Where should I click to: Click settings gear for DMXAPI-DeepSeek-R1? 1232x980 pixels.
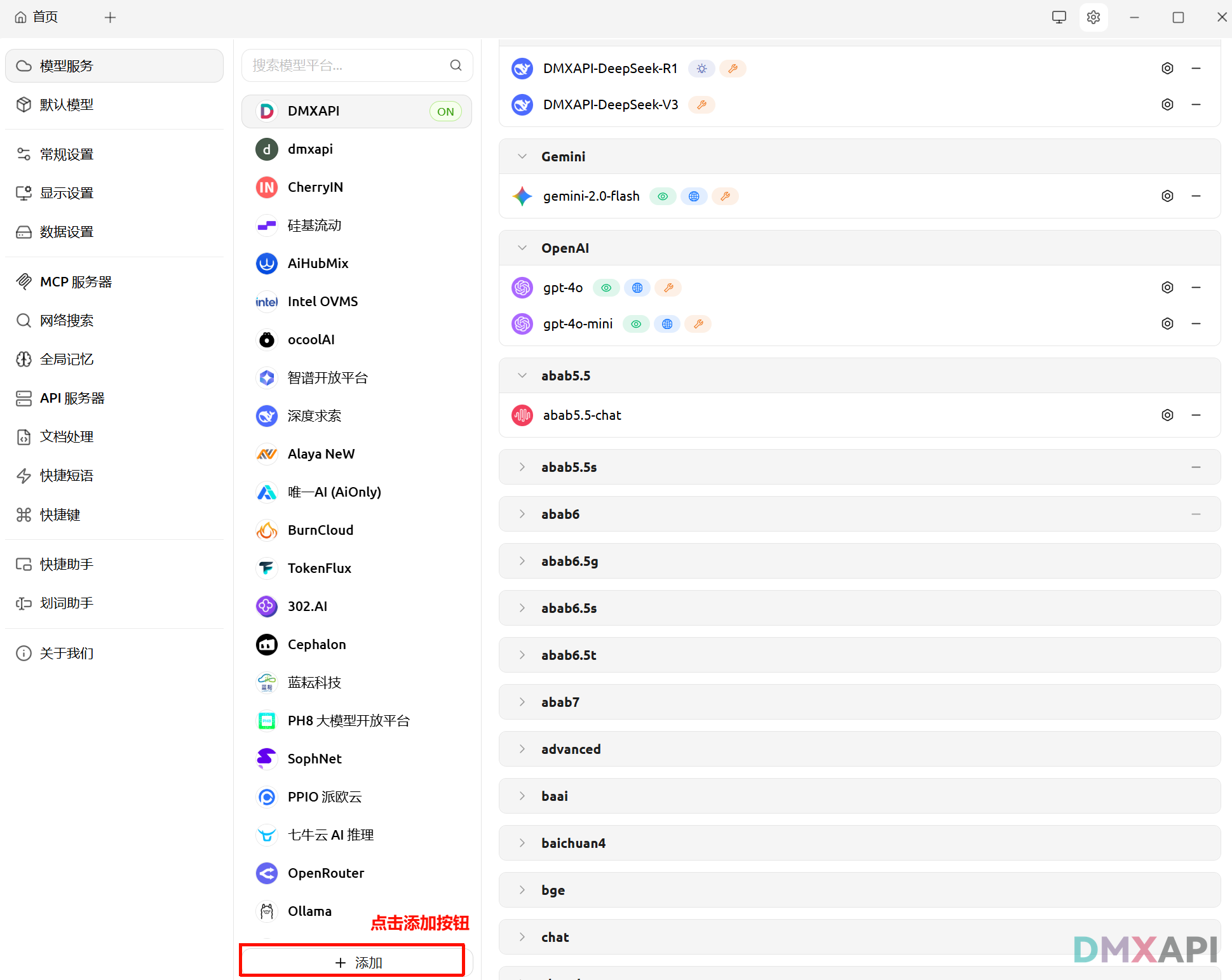click(x=1167, y=69)
